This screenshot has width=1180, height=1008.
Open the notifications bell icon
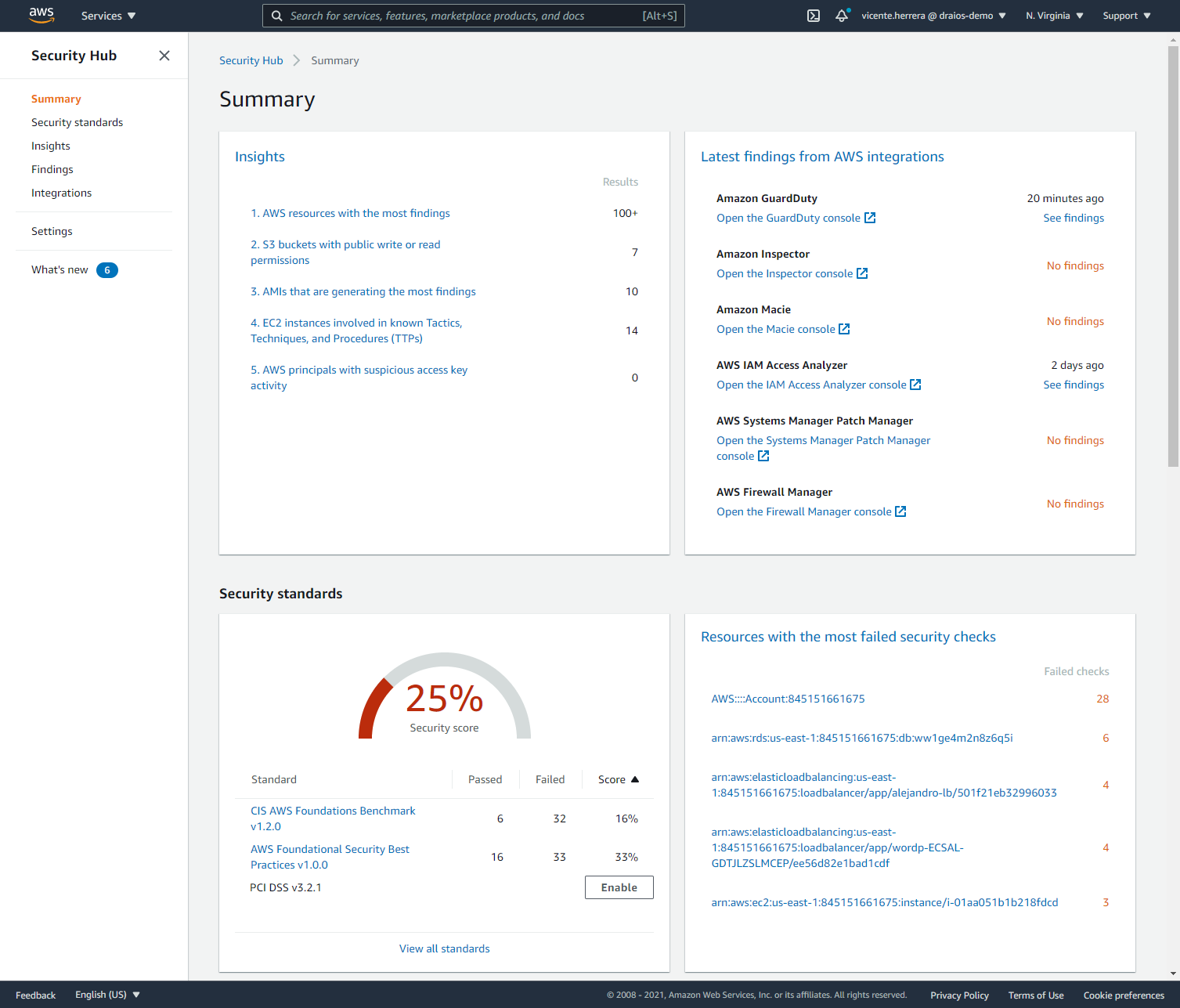tap(842, 16)
